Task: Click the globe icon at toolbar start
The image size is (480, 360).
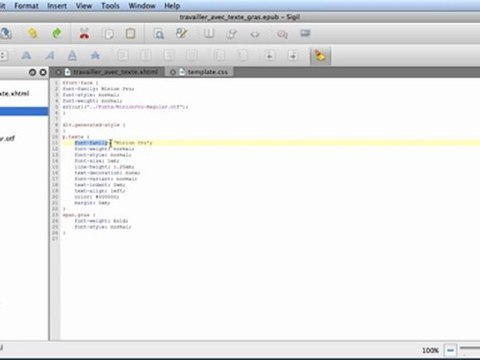Action: coord(6,33)
